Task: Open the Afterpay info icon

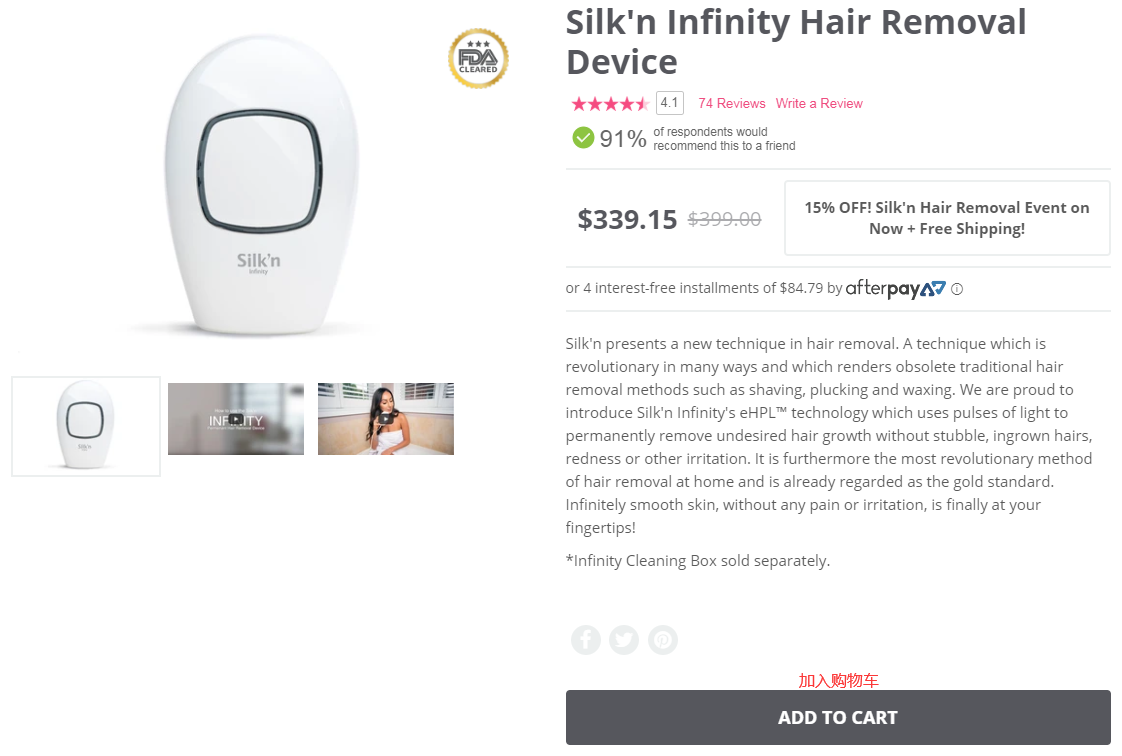Action: (x=957, y=289)
